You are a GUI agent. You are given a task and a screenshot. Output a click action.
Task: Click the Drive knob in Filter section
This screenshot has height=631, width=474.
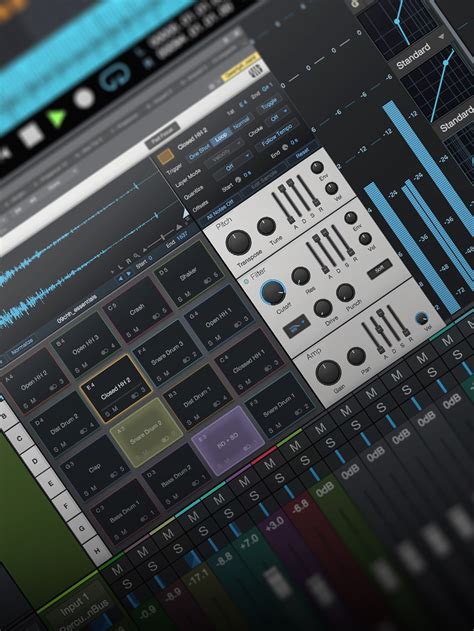(323, 308)
